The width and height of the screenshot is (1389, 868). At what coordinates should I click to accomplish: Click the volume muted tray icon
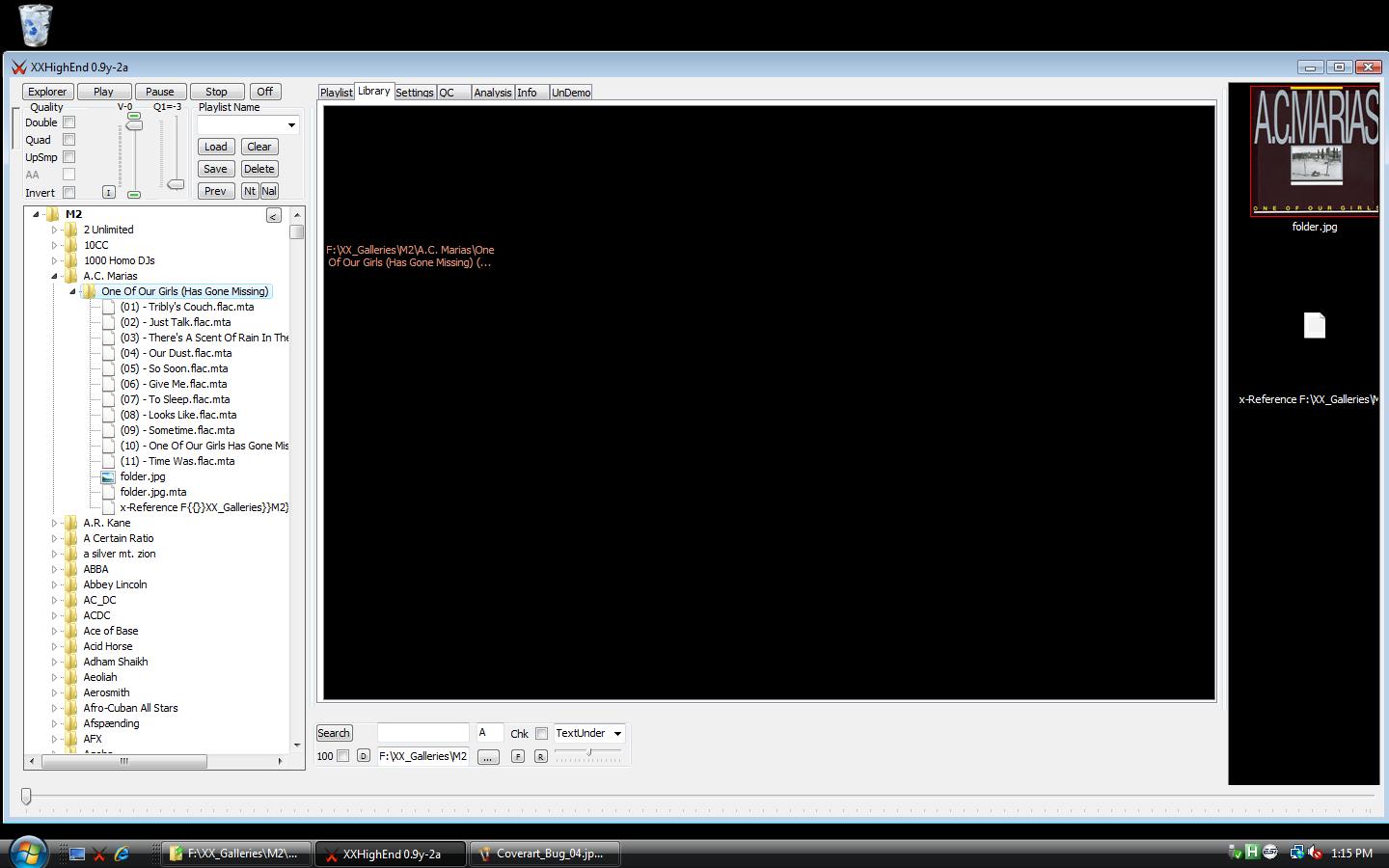click(x=1314, y=853)
